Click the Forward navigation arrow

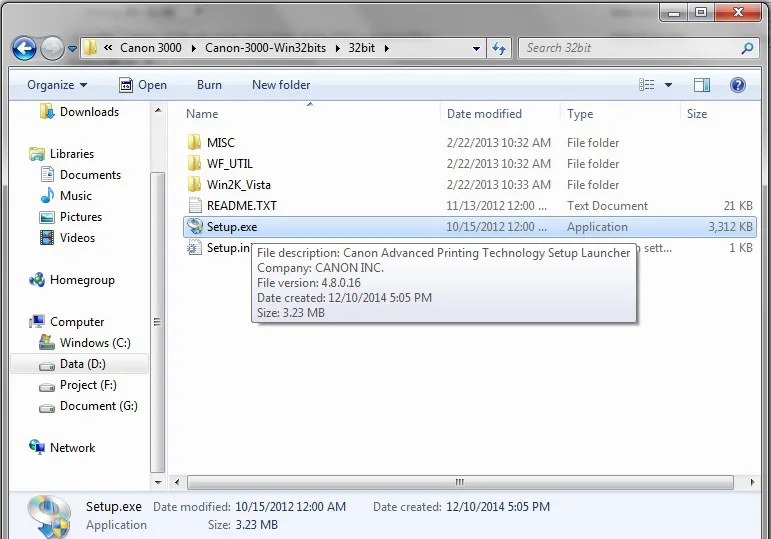[52, 48]
